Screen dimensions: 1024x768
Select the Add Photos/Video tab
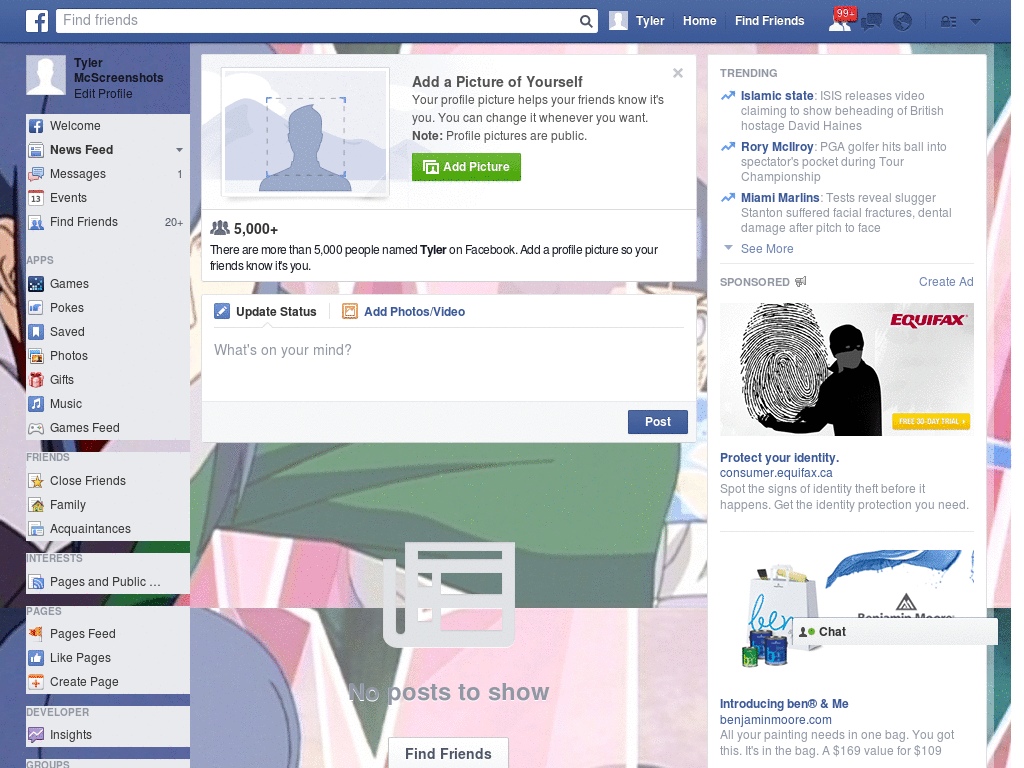coord(404,312)
